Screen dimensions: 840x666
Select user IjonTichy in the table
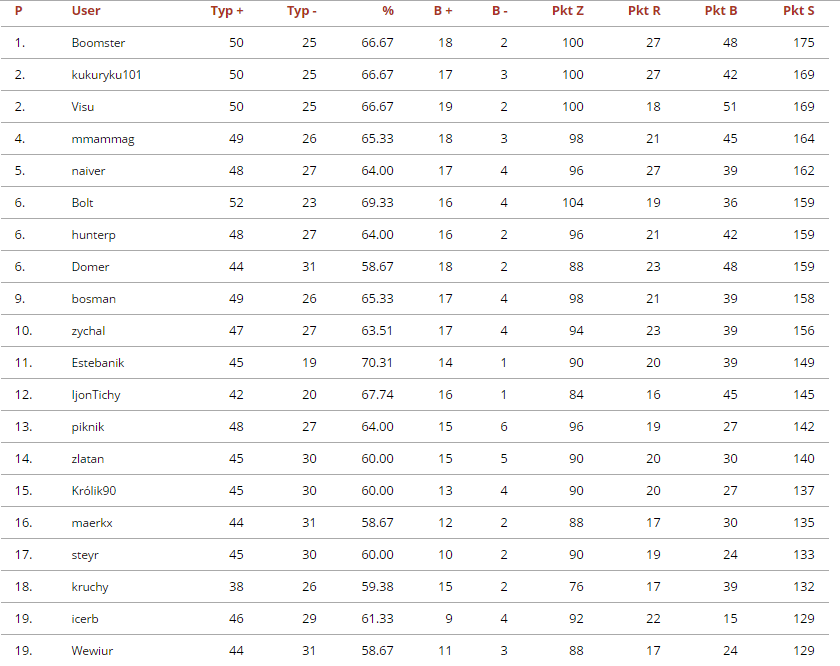coord(96,395)
